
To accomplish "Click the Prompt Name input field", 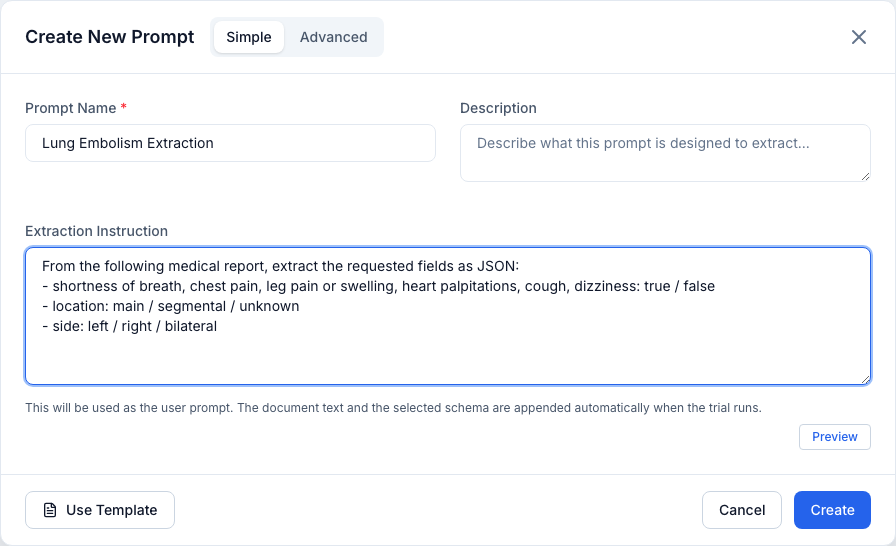I will tap(230, 143).
